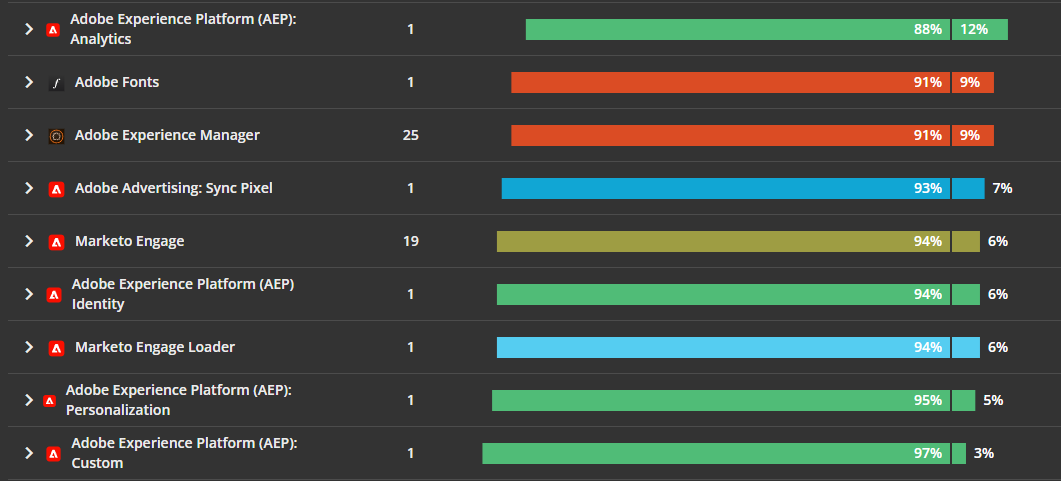This screenshot has width=1061, height=481.
Task: Click Adobe icon beside AEP Identity
Action: [x=54, y=295]
